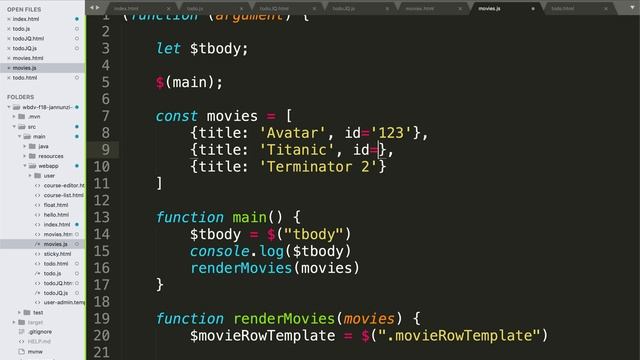Open todo.html from Open Files
The image size is (640, 360).
(24, 78)
